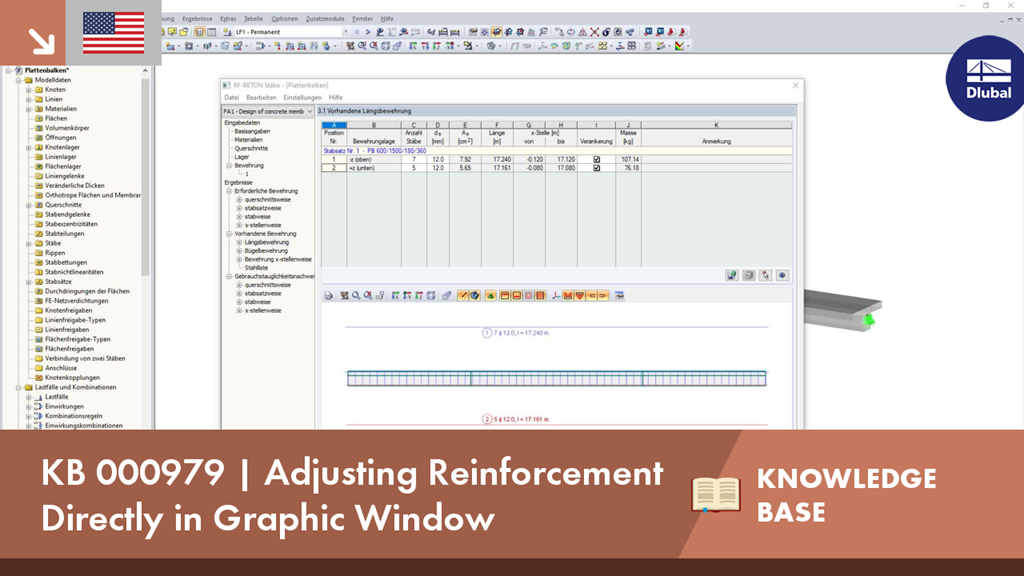Expand the Knoten tree node

[x=29, y=90]
